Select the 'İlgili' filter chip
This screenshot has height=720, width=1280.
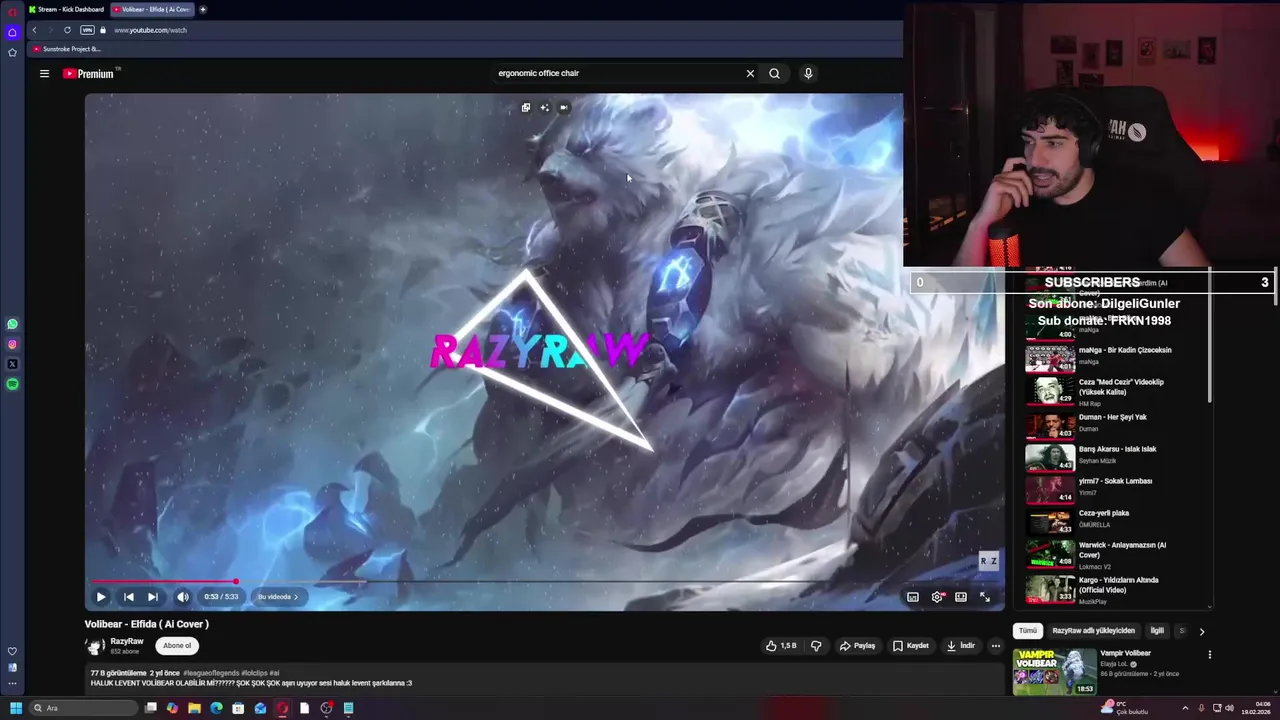[1157, 631]
